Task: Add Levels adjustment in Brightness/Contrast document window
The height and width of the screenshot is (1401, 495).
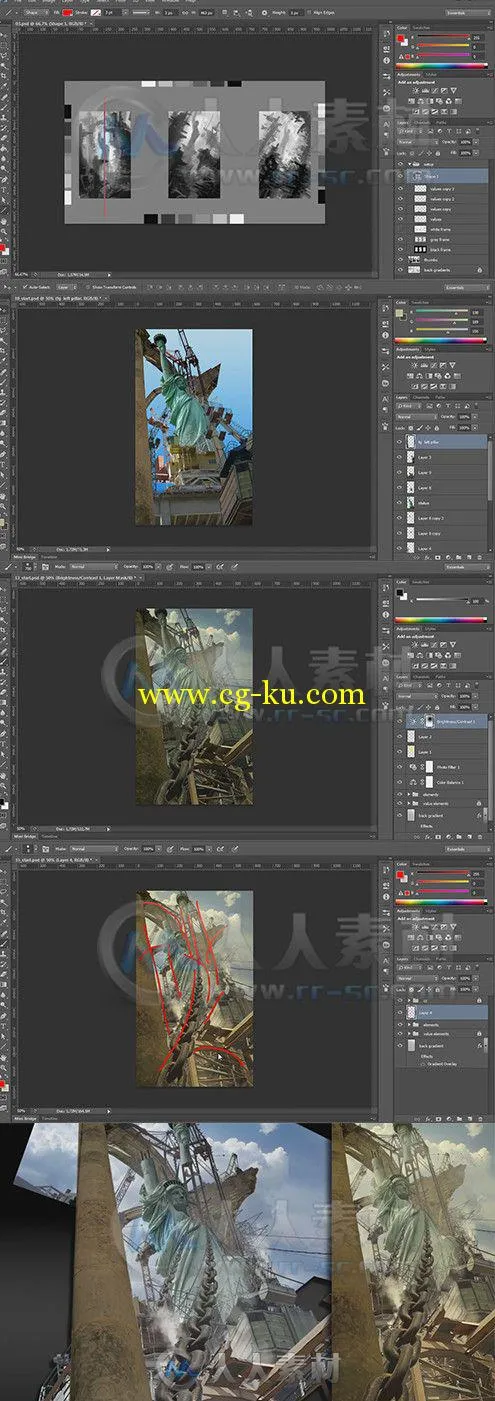Action: pos(424,645)
